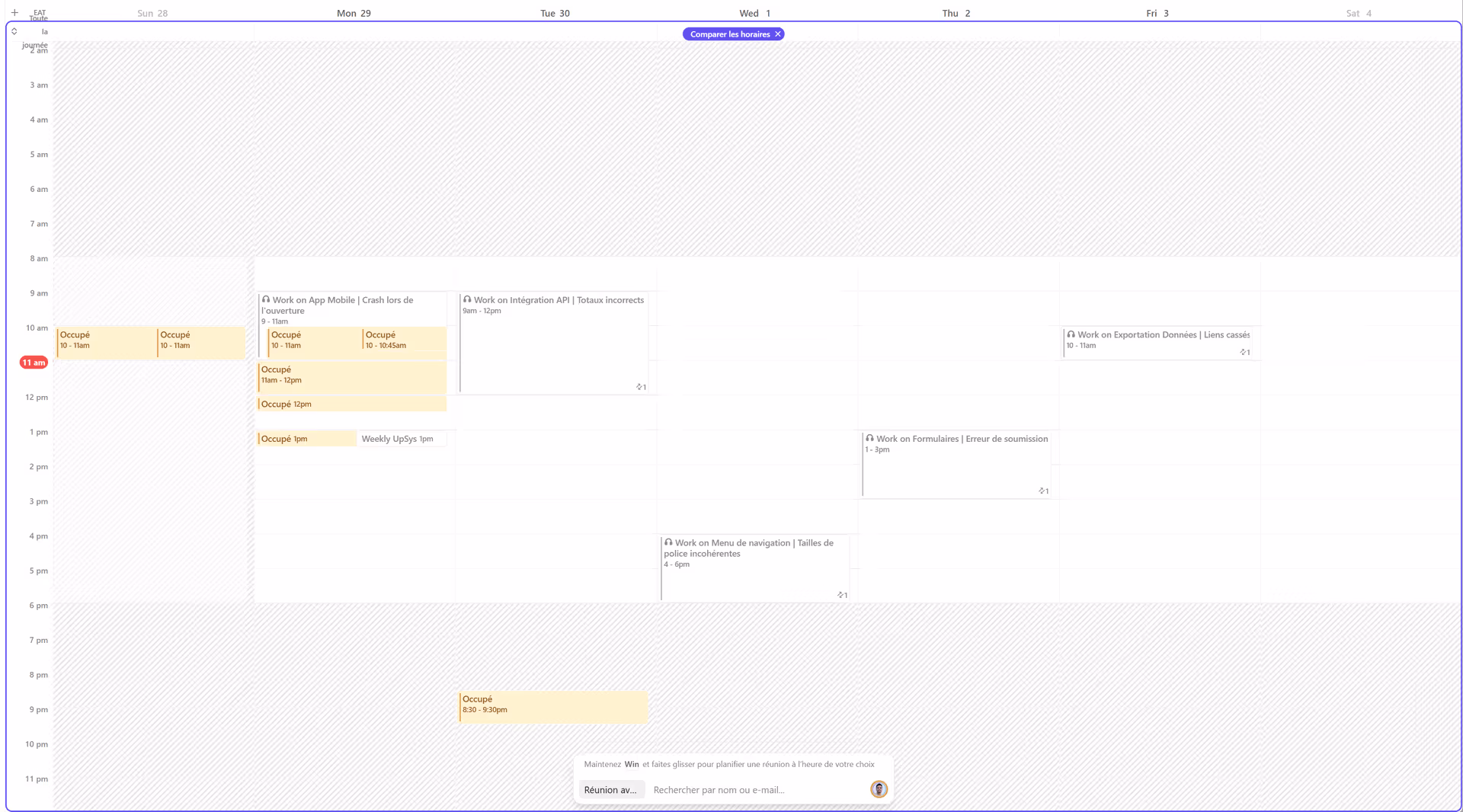
Task: Click the headset icon on "Work on Exportation Données"
Action: (x=1071, y=334)
